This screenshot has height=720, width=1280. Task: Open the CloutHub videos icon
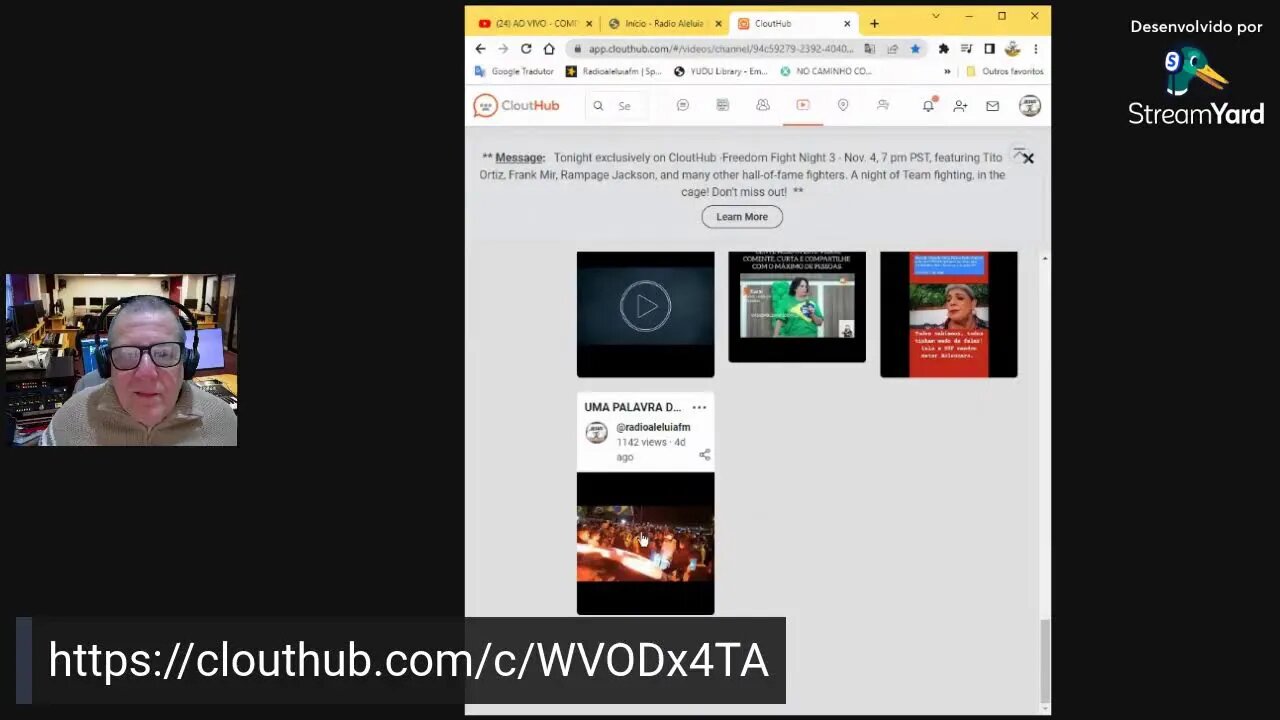[x=802, y=105]
